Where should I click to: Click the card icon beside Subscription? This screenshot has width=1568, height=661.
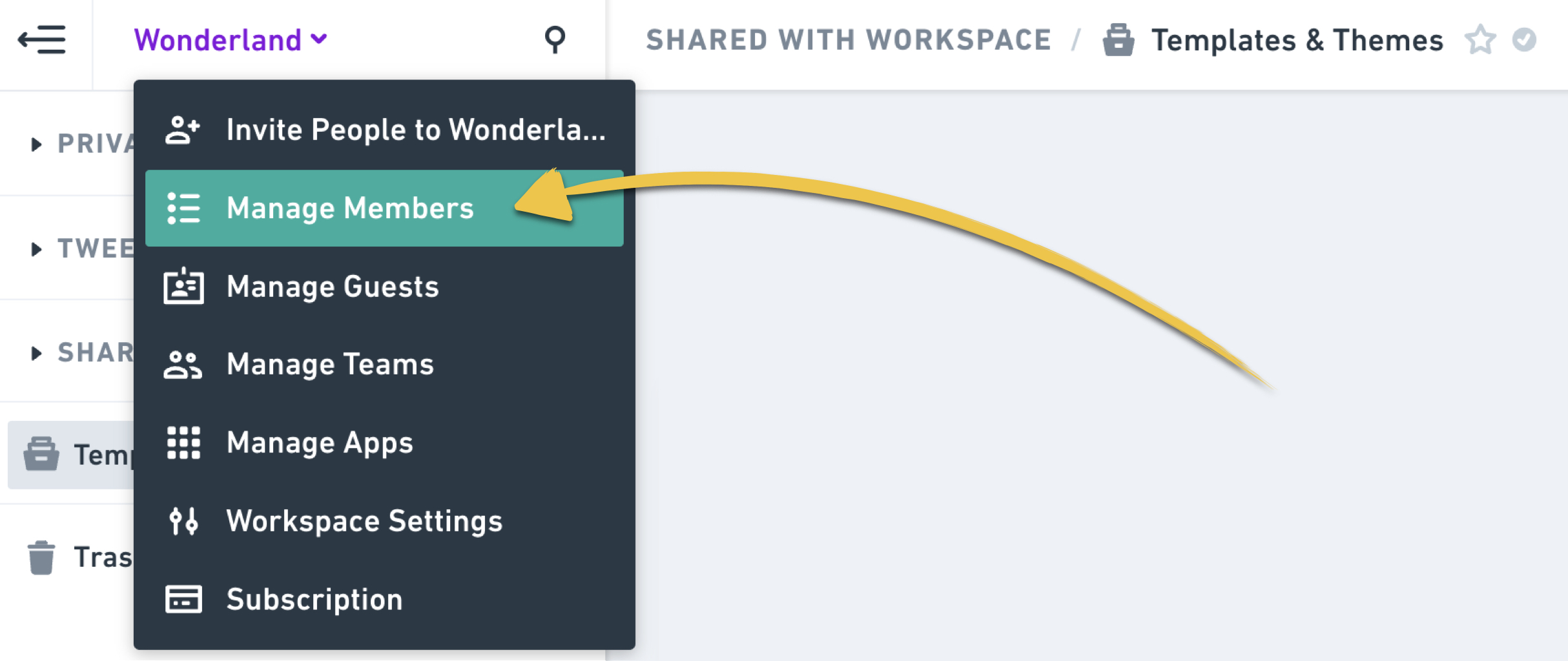[183, 600]
